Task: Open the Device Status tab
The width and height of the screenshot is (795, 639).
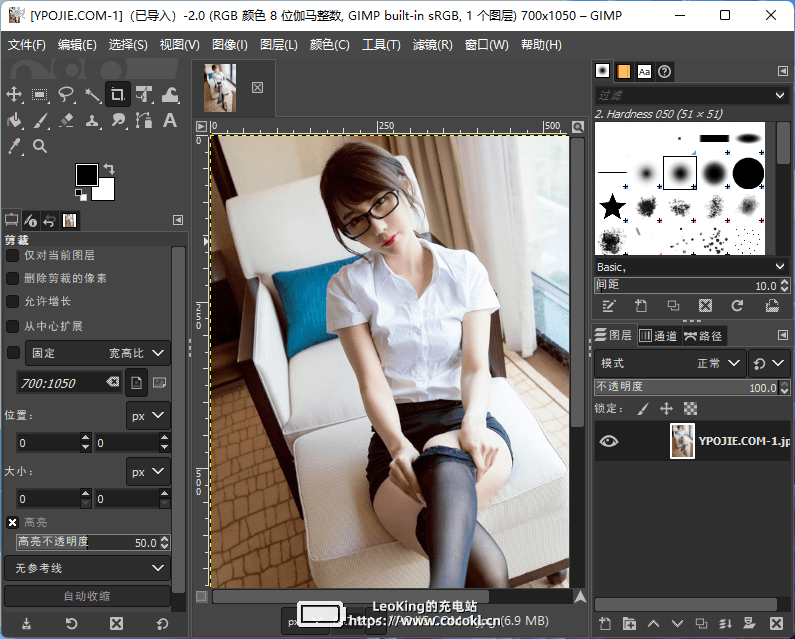Action: 30,221
